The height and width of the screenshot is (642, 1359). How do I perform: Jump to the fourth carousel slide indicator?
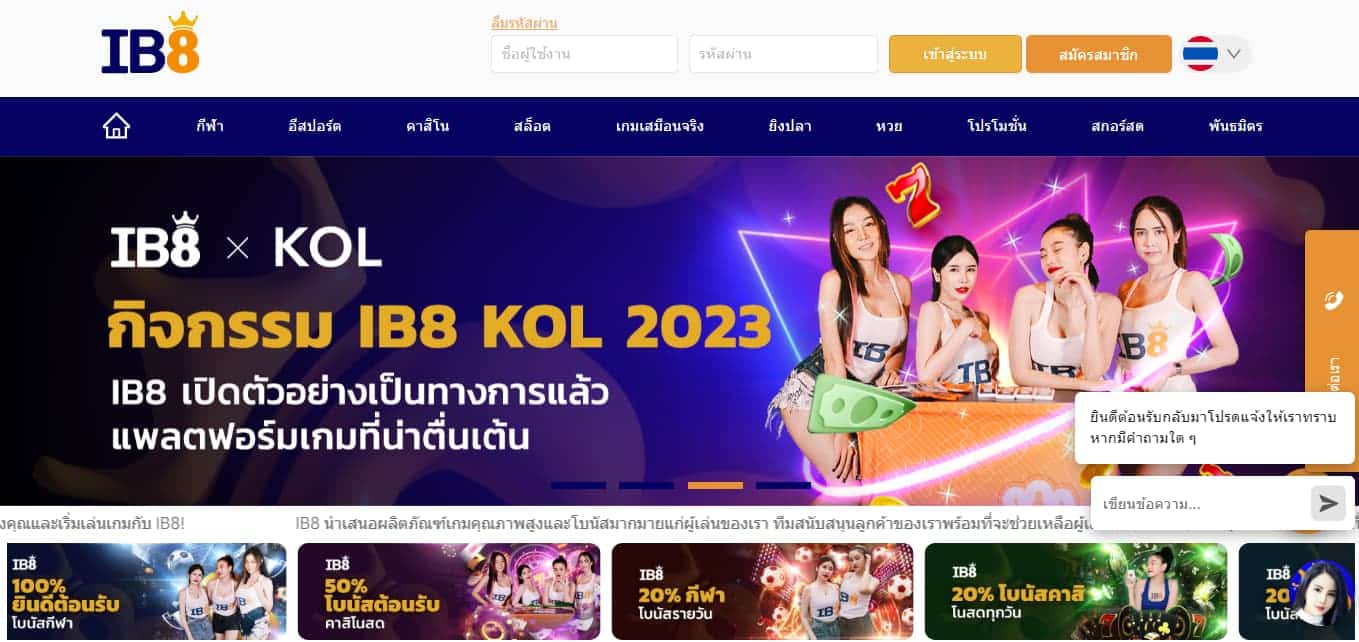(783, 485)
